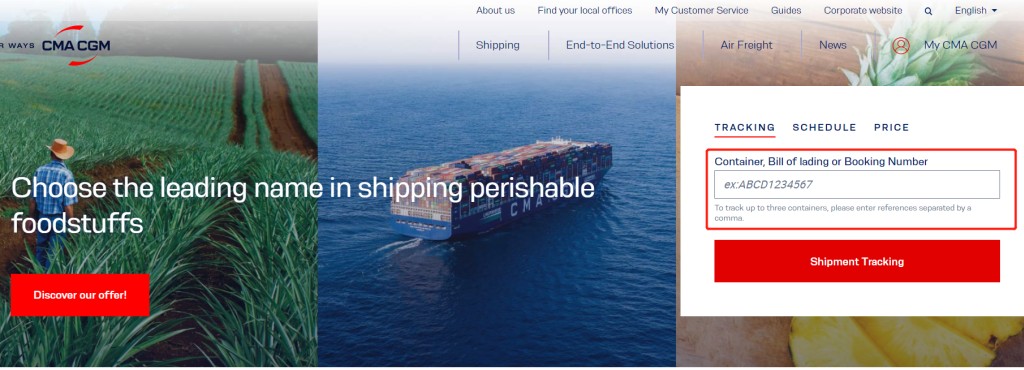The width and height of the screenshot is (1024, 370).
Task: Open the English language dropdown
Action: [x=976, y=10]
